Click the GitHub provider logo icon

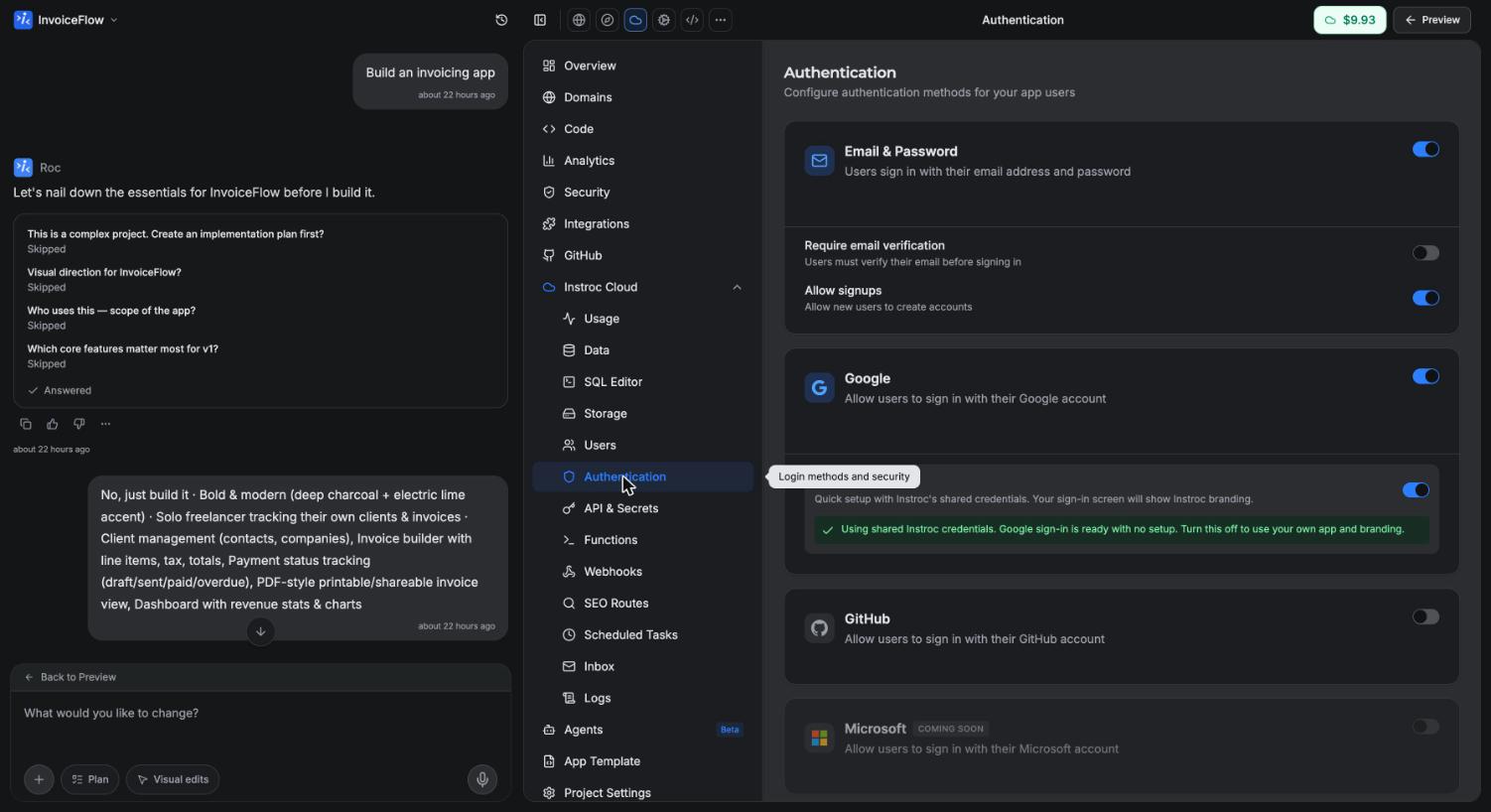(x=819, y=628)
